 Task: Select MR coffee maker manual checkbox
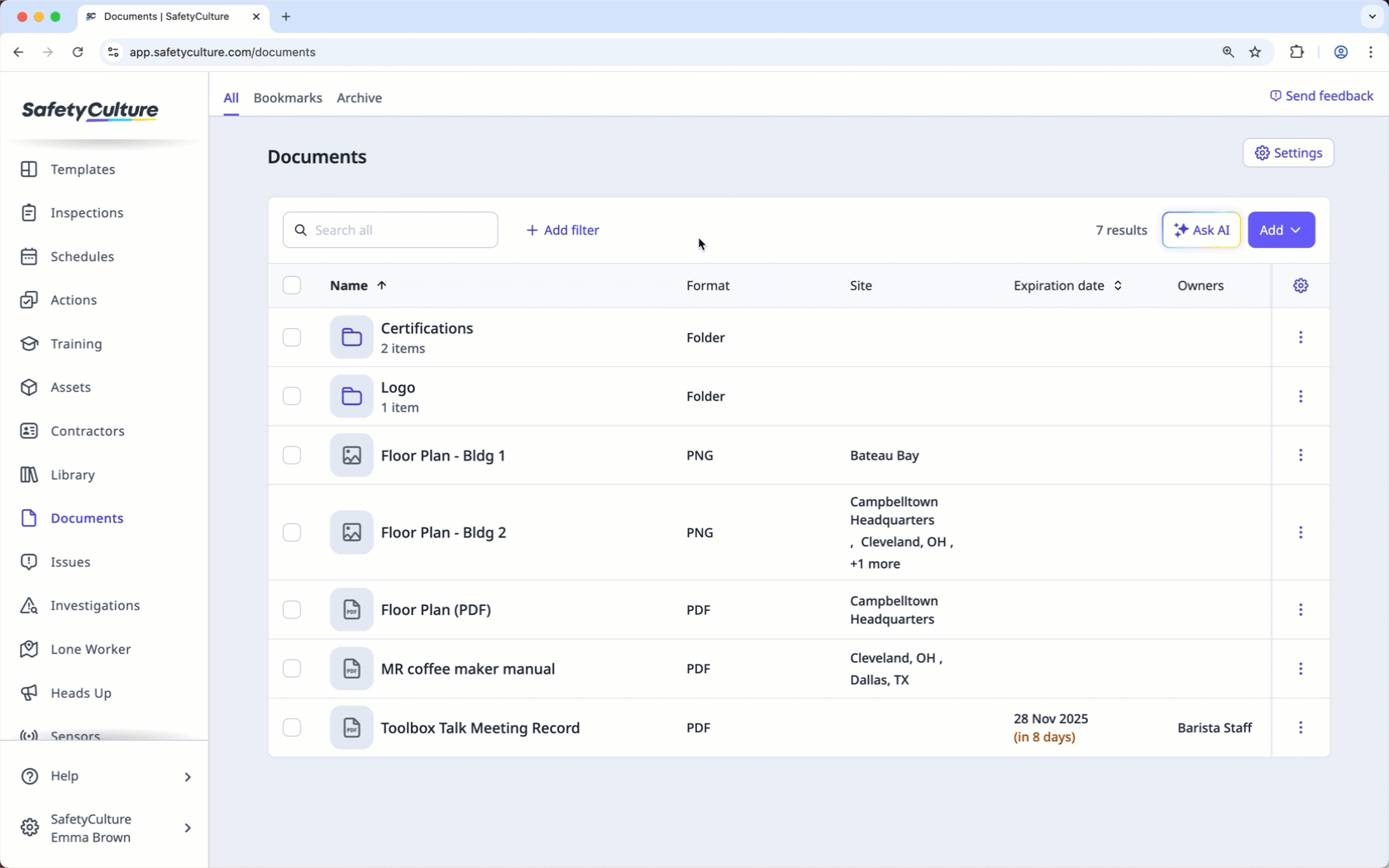pyautogui.click(x=292, y=669)
